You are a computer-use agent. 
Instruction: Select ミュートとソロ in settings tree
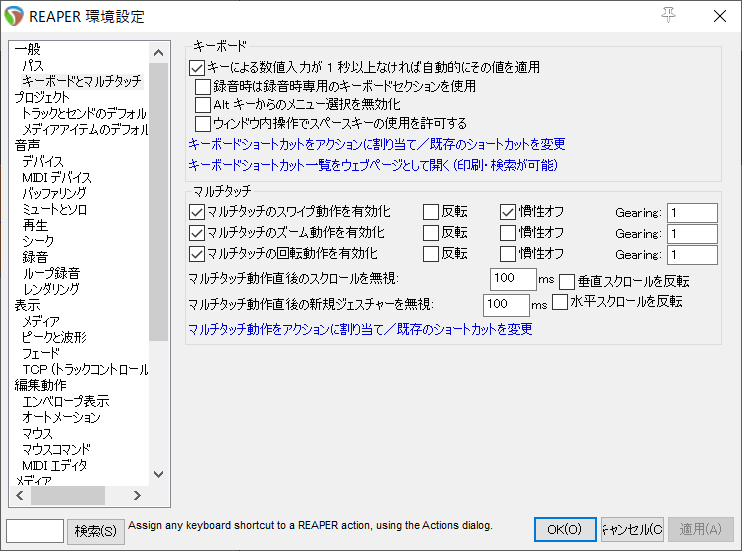(54, 209)
